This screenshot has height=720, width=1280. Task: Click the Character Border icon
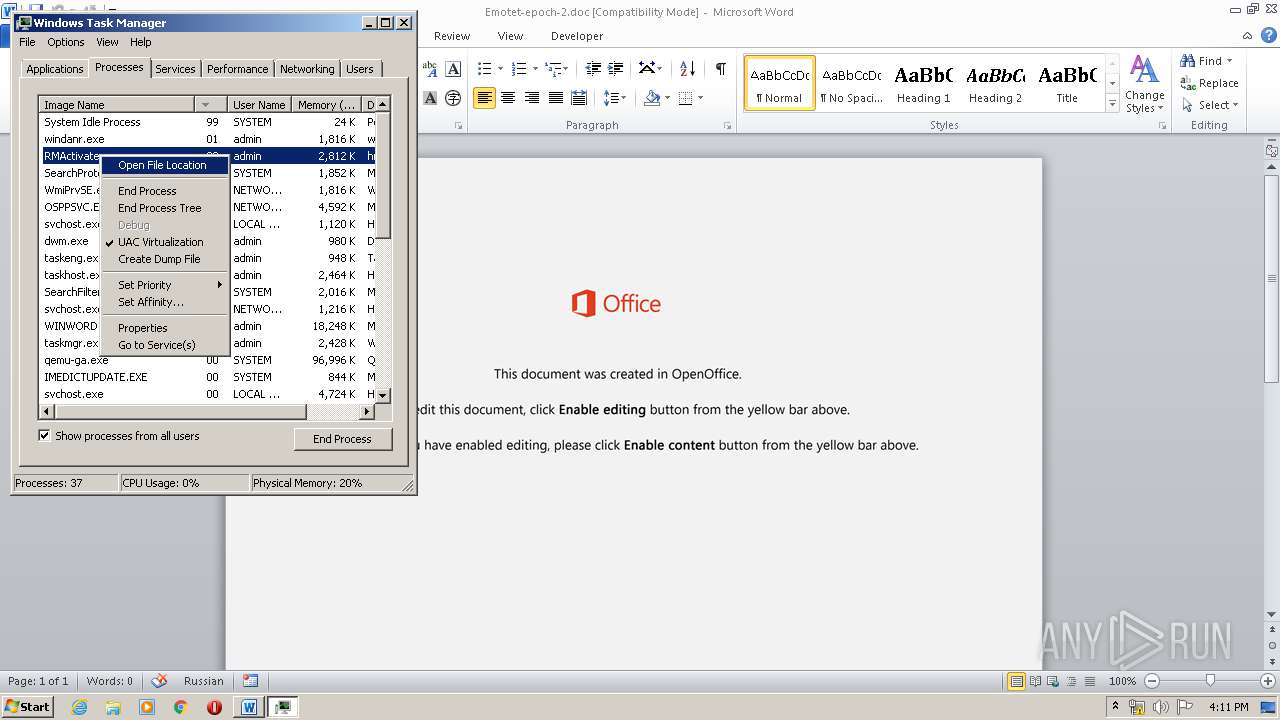453,68
